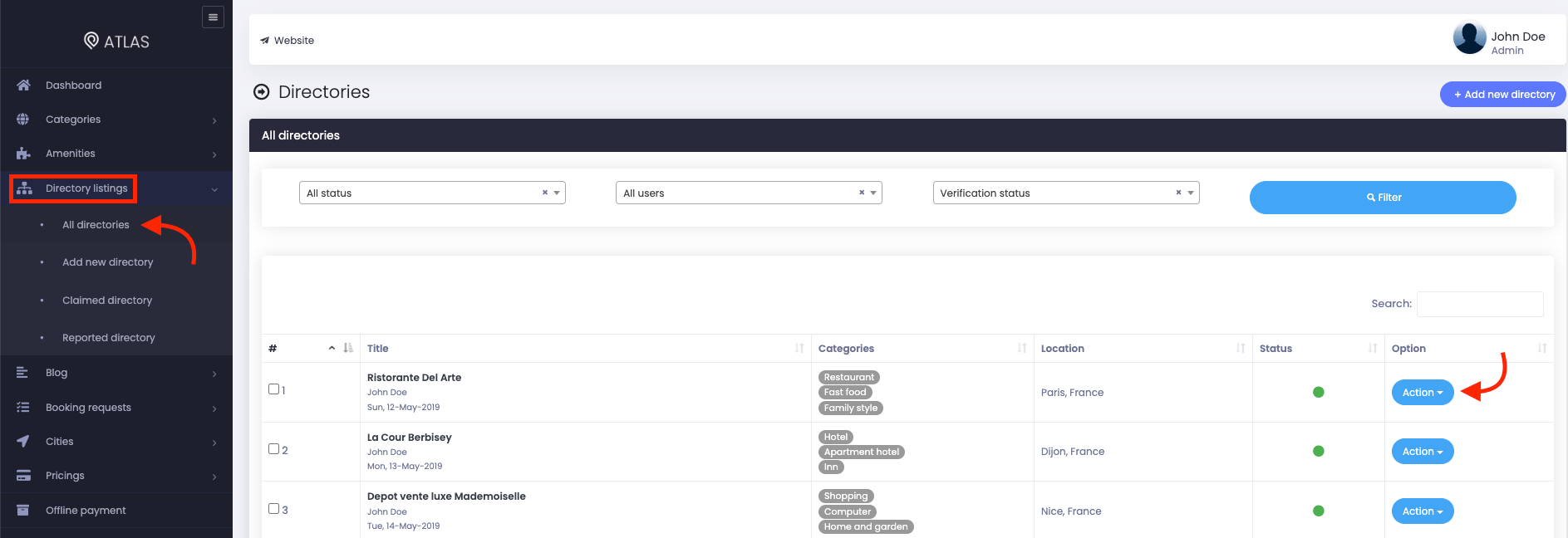Expand the Pricings sidebar chevron

214,477
